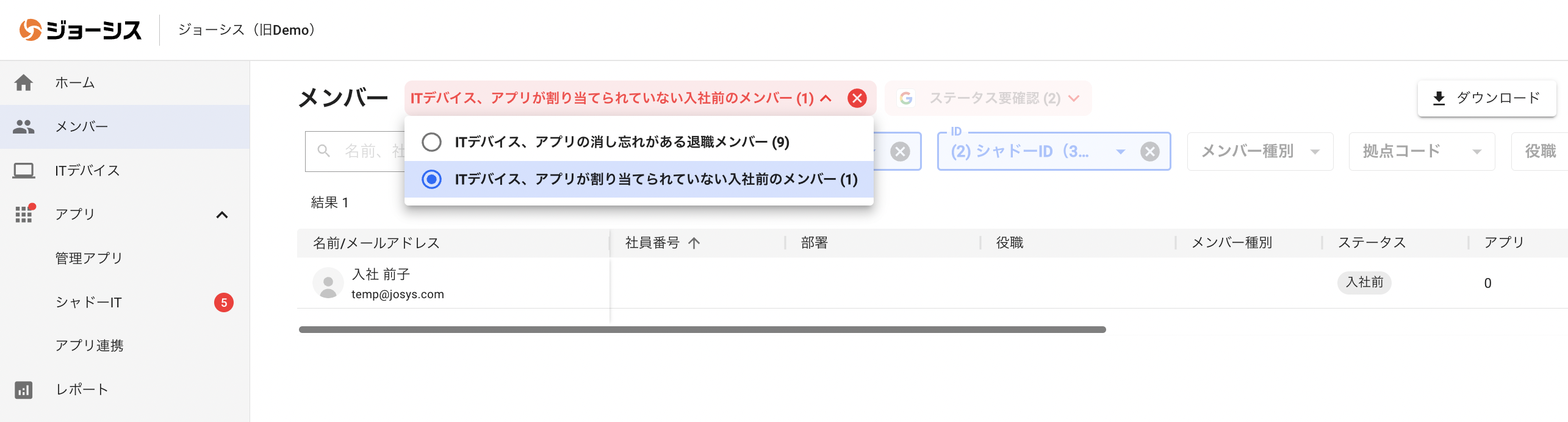Click the Home house icon

pyautogui.click(x=24, y=83)
